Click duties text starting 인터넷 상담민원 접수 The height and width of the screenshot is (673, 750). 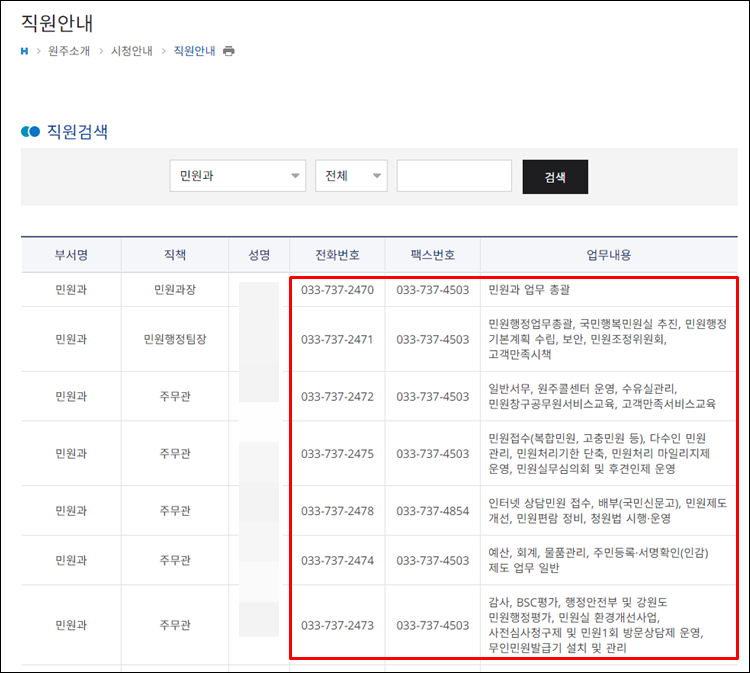coord(607,511)
